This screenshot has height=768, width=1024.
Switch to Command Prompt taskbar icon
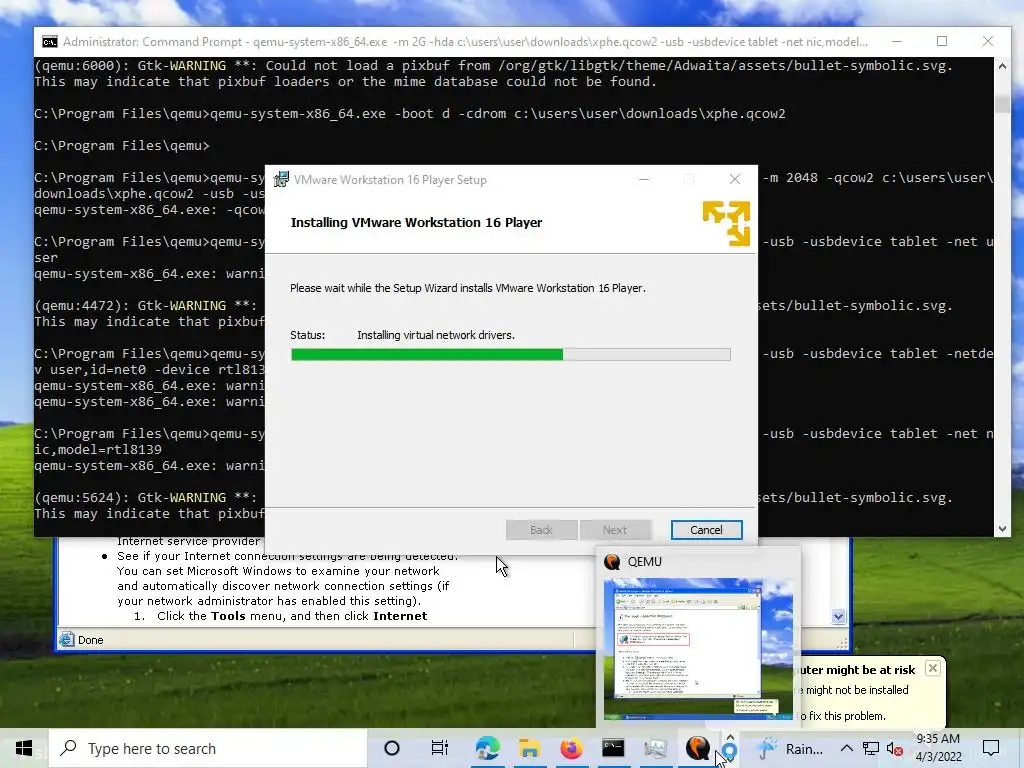point(613,748)
